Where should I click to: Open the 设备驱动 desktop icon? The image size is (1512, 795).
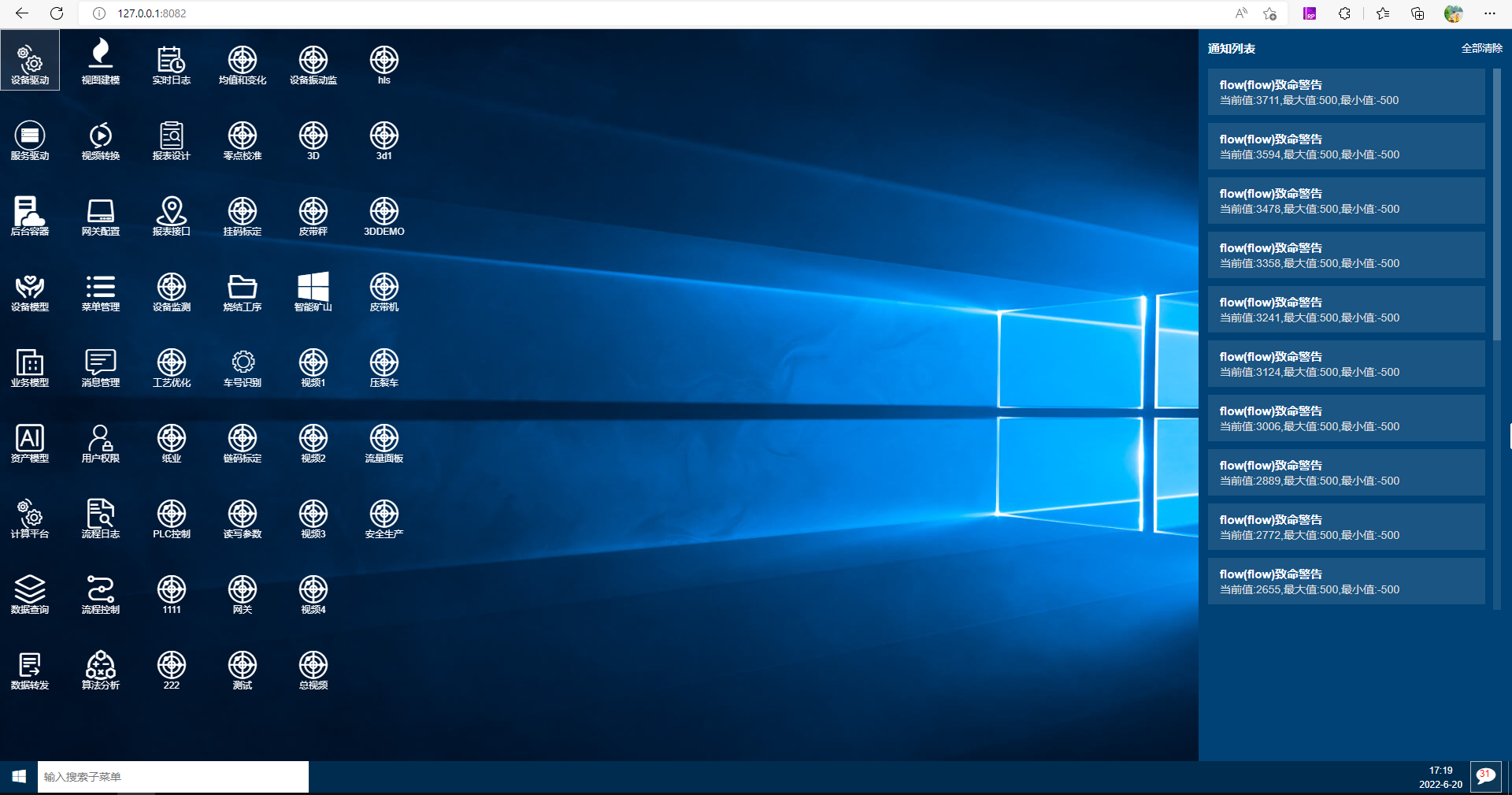pyautogui.click(x=30, y=61)
